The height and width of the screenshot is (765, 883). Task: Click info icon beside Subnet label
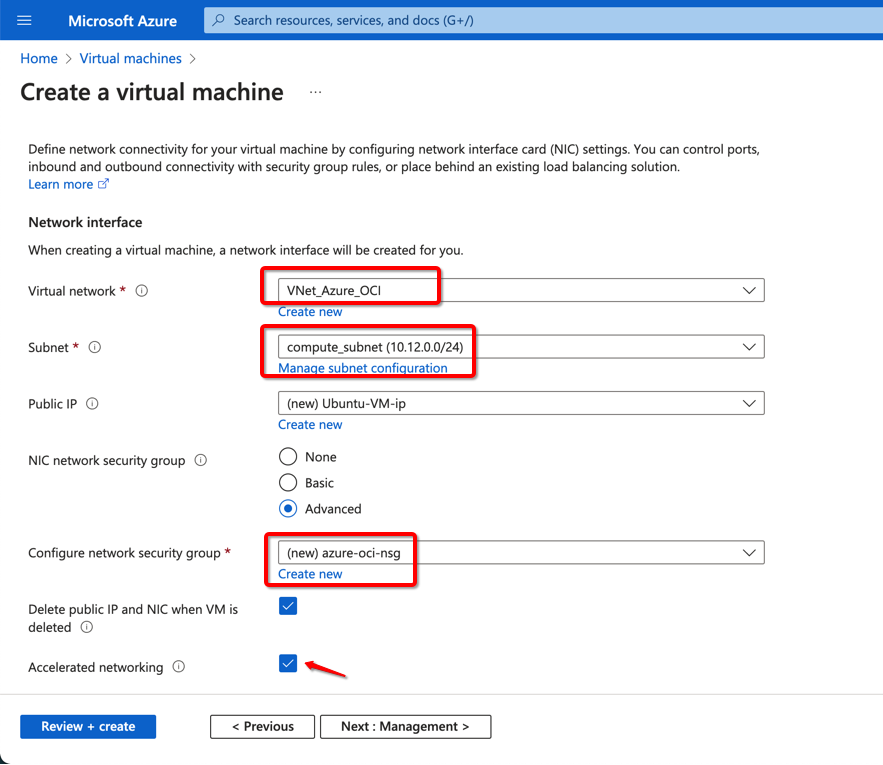(x=95, y=348)
